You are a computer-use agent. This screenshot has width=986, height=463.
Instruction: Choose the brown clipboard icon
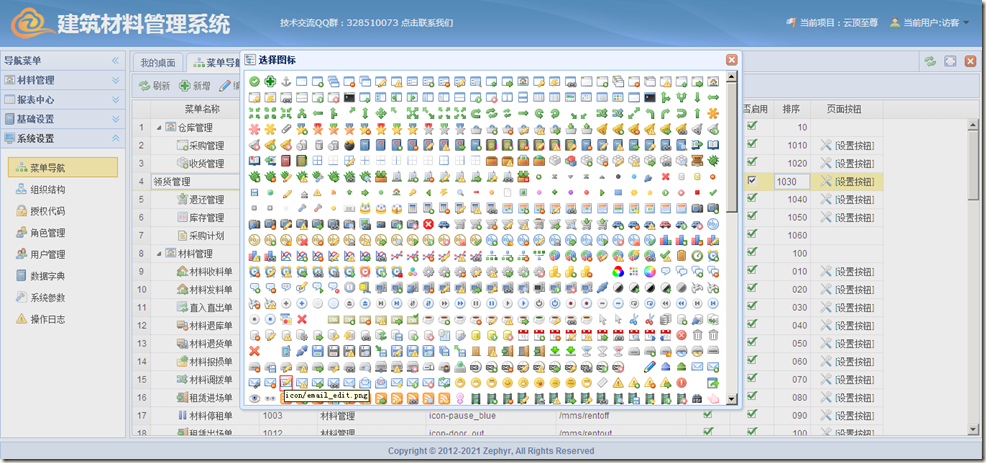pos(681,256)
